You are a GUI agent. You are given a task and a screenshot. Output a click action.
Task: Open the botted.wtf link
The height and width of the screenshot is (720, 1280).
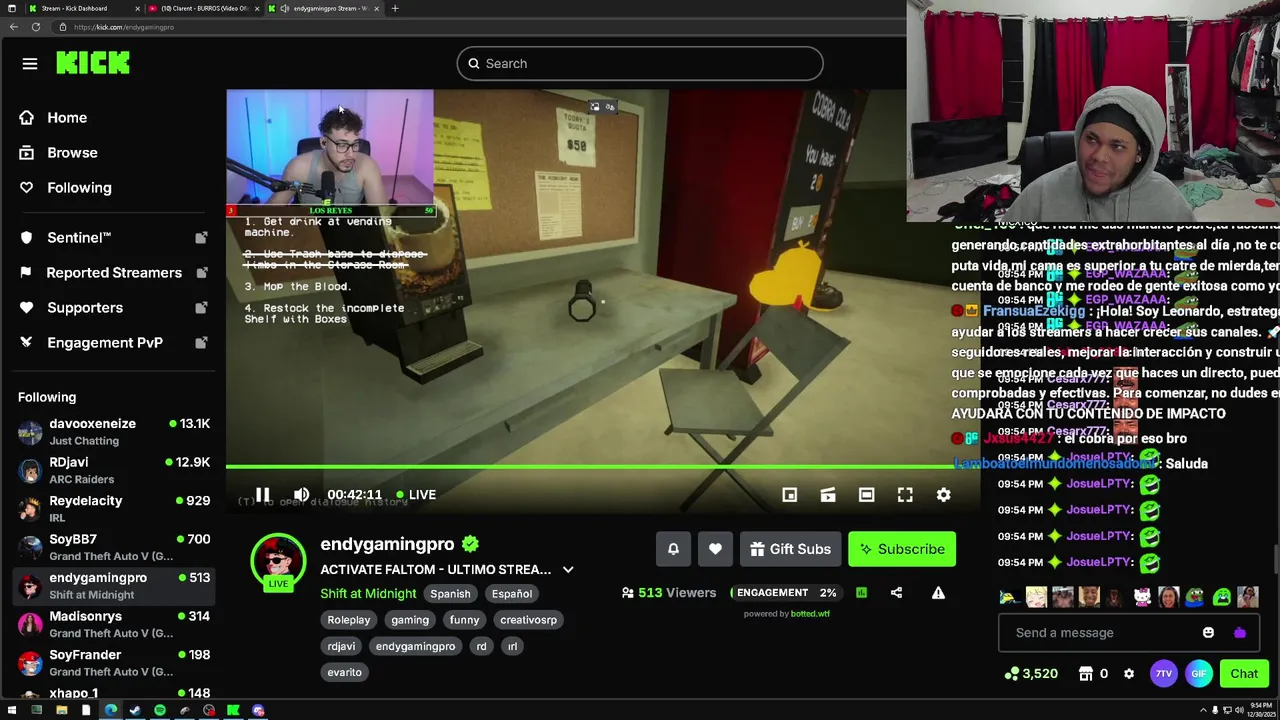click(810, 614)
